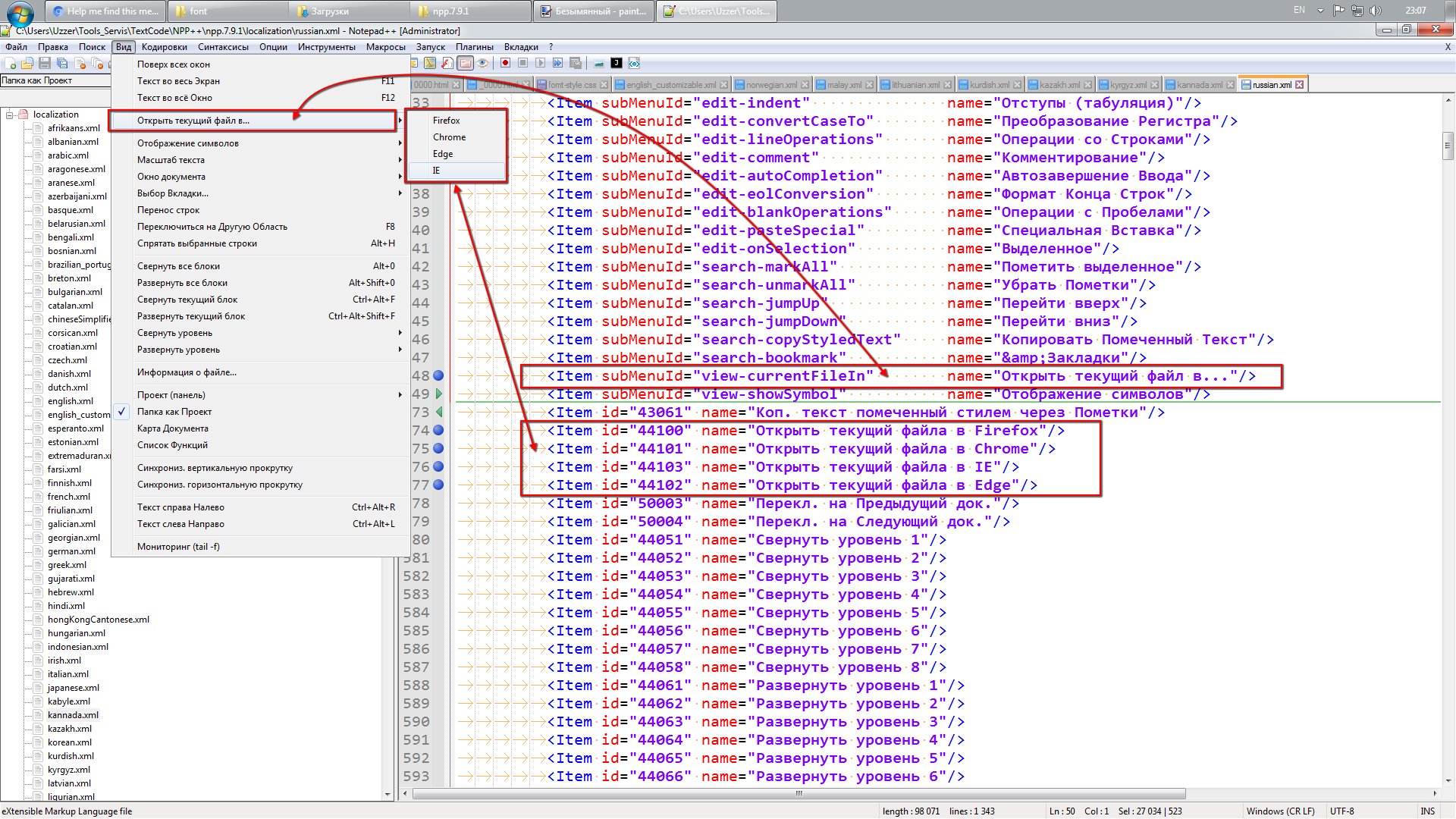The image size is (1456, 819).
Task: Click the volume icon in system tray
Action: (x=1376, y=11)
